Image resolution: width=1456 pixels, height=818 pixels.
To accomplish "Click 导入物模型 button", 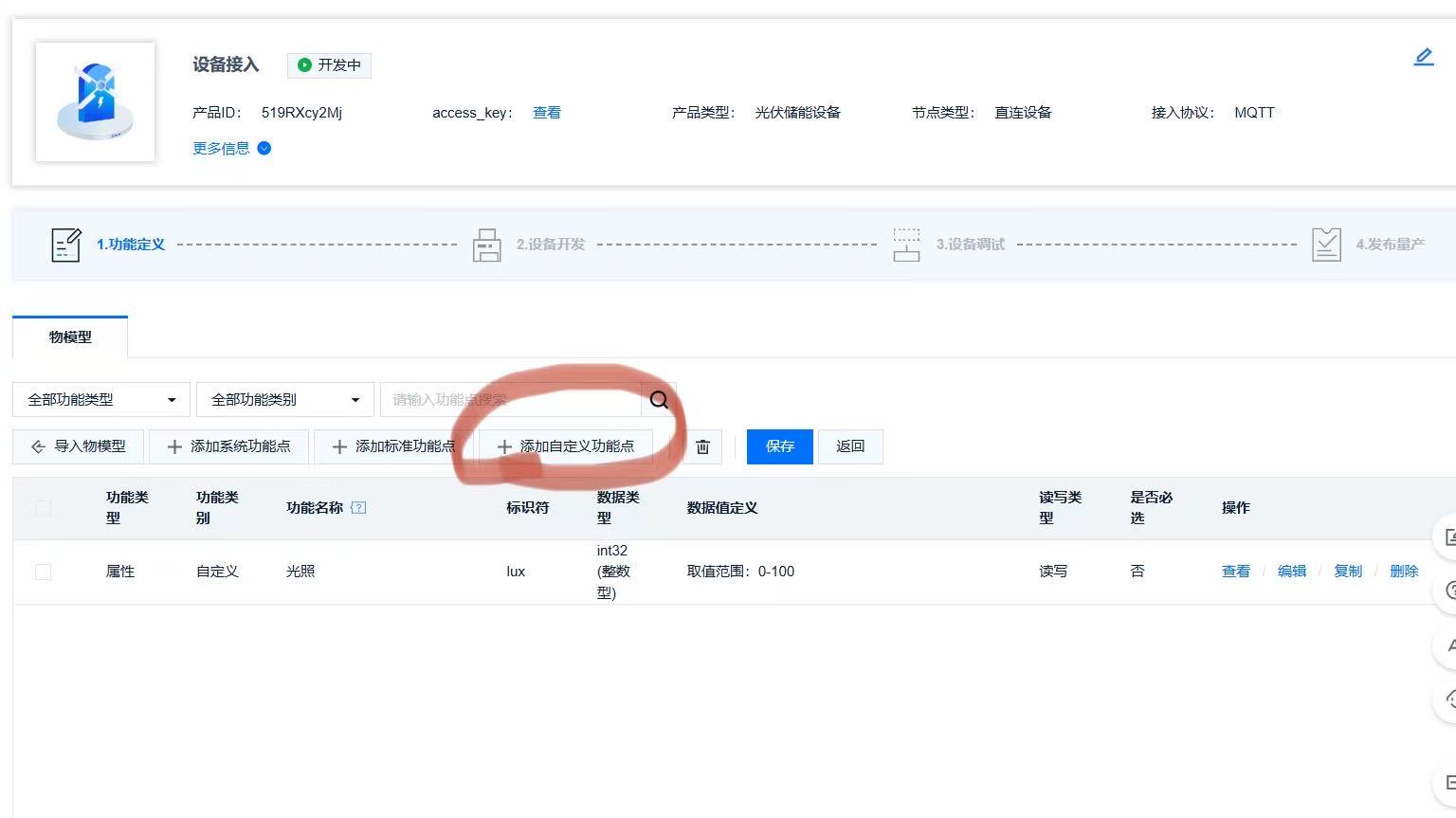I will pos(79,445).
